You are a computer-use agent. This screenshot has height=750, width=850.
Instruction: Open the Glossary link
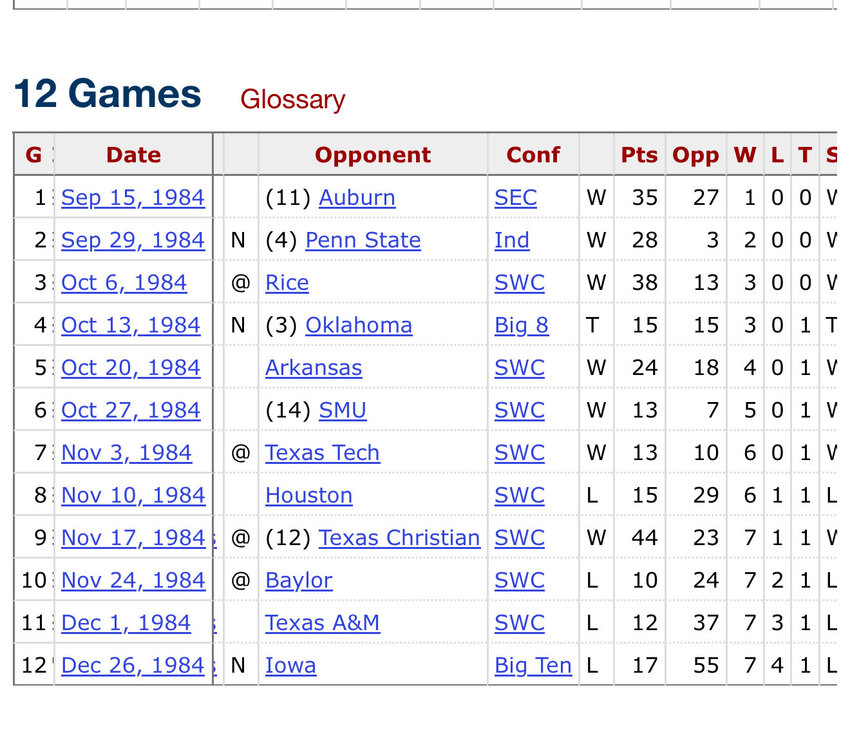pos(292,100)
